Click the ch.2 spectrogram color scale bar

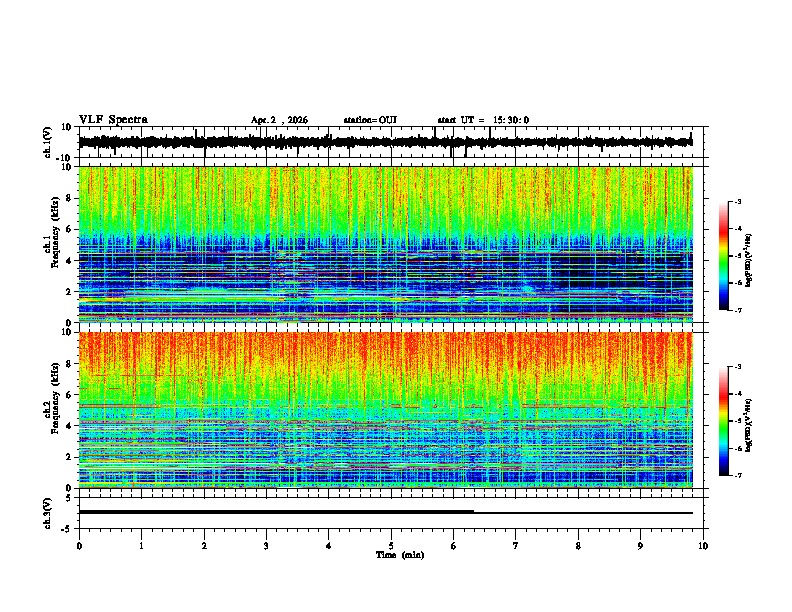pyautogui.click(x=724, y=421)
